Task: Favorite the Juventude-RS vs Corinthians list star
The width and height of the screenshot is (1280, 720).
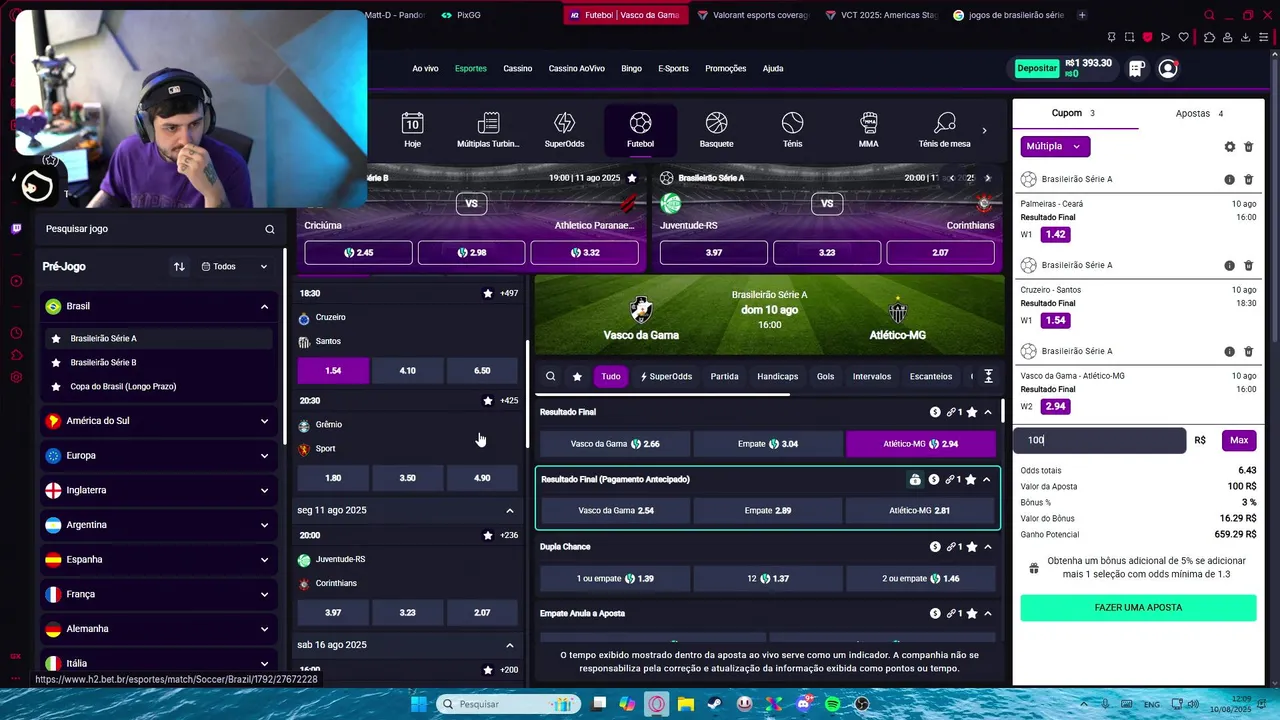Action: pyautogui.click(x=488, y=535)
